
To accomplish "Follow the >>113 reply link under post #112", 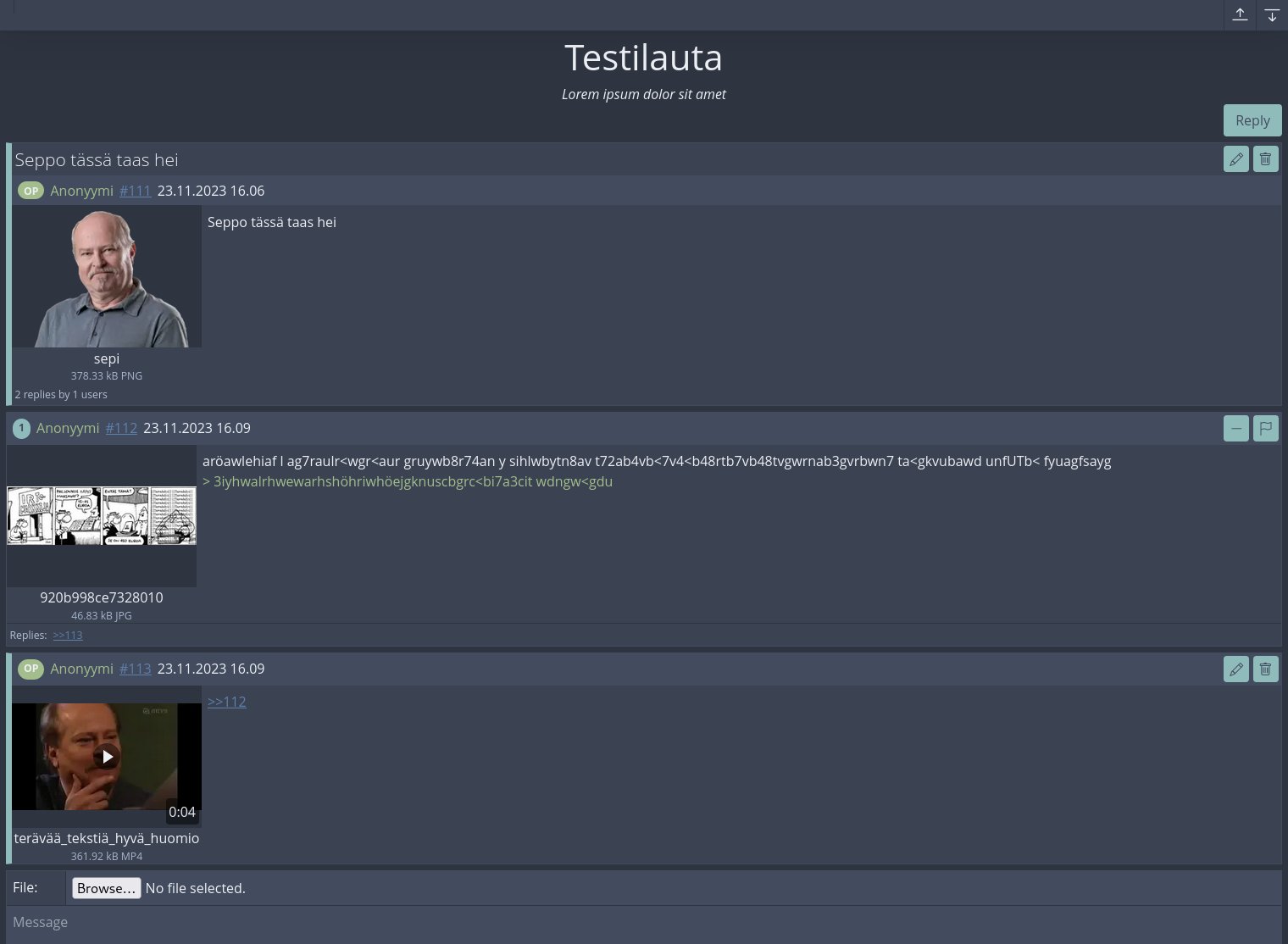I will [68, 635].
